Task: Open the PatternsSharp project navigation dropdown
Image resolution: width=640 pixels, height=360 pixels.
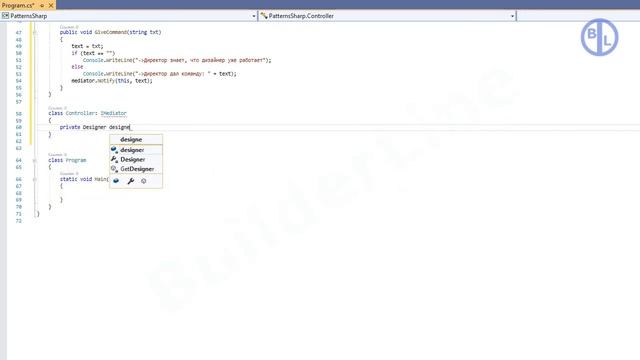Action: [x=253, y=16]
